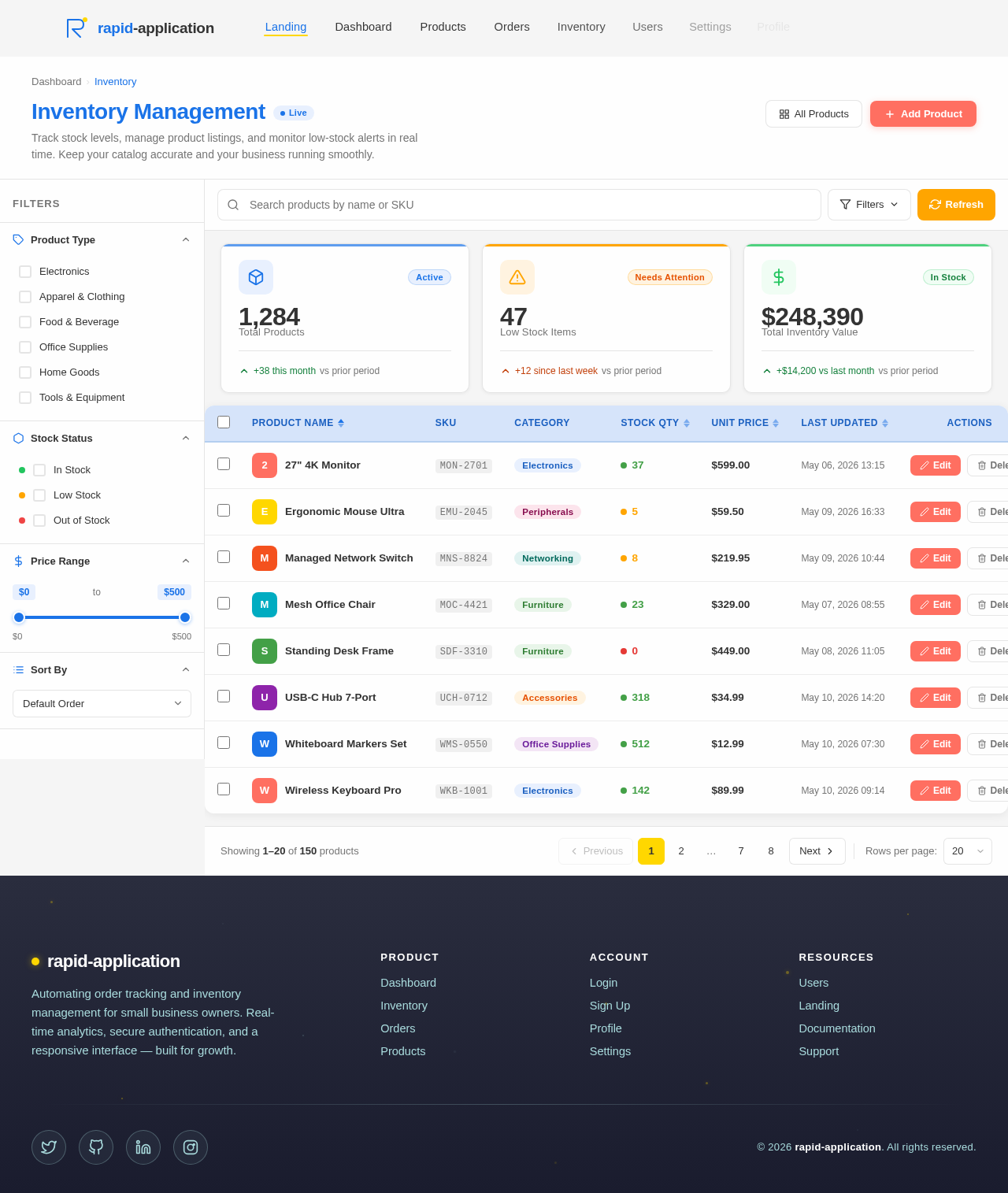Click the Sort By list icon

tap(18, 670)
